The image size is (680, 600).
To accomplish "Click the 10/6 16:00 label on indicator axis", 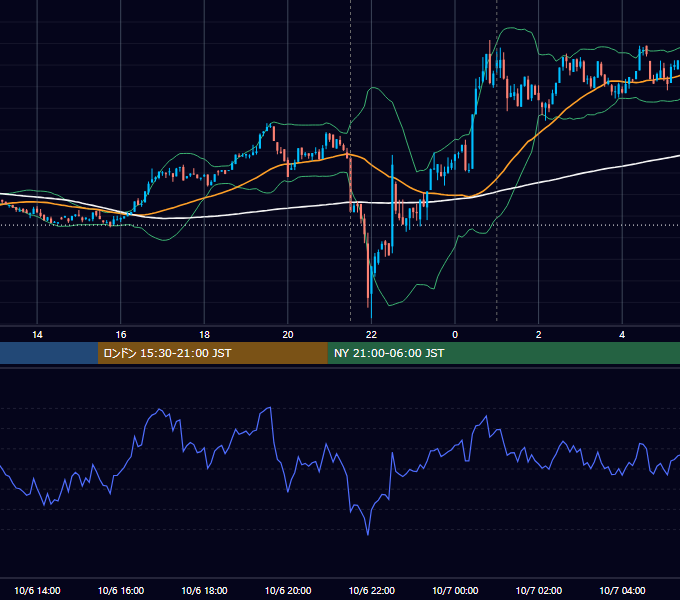I will [x=121, y=590].
